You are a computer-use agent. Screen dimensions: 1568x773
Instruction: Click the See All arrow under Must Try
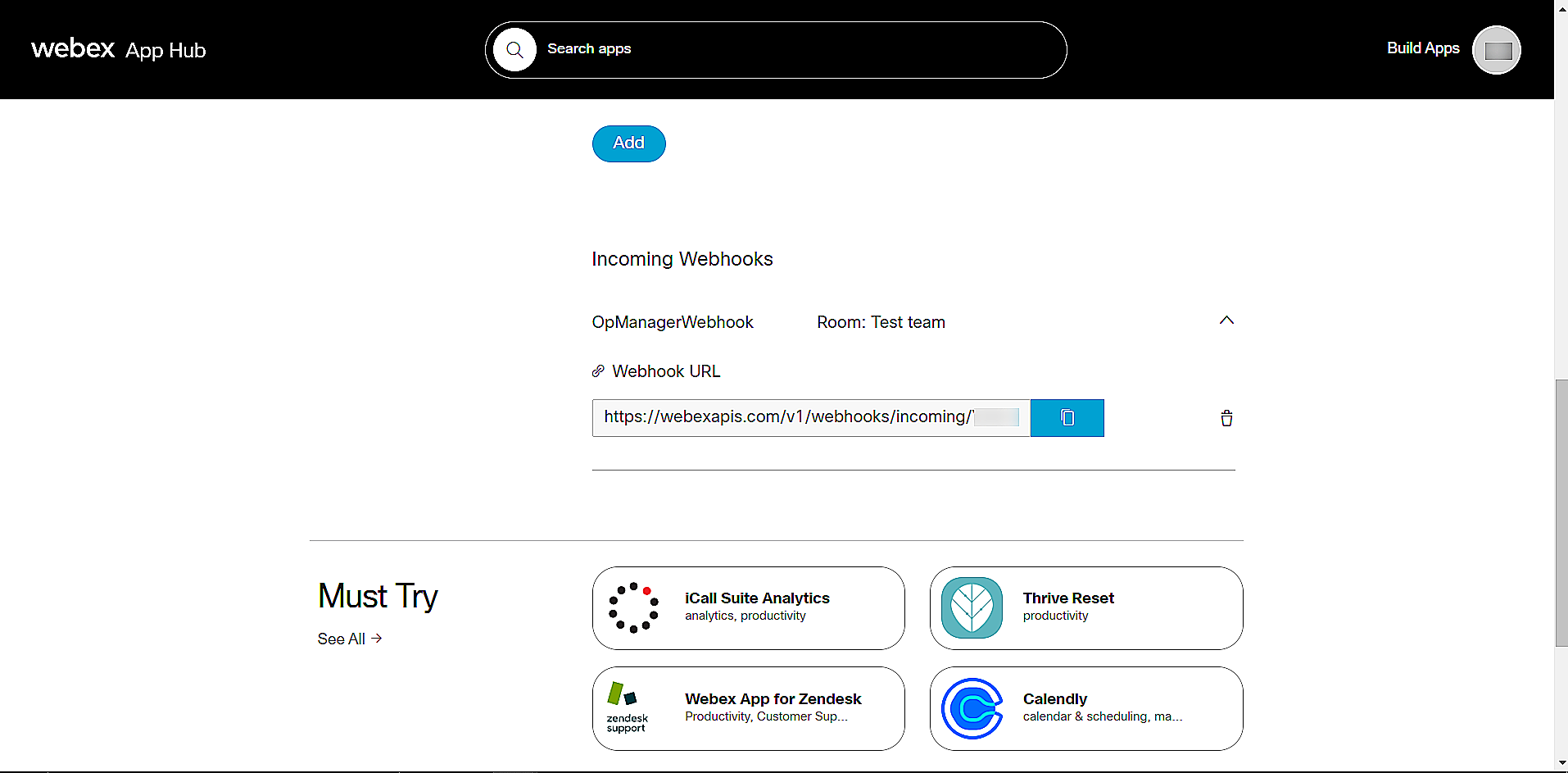tap(376, 639)
